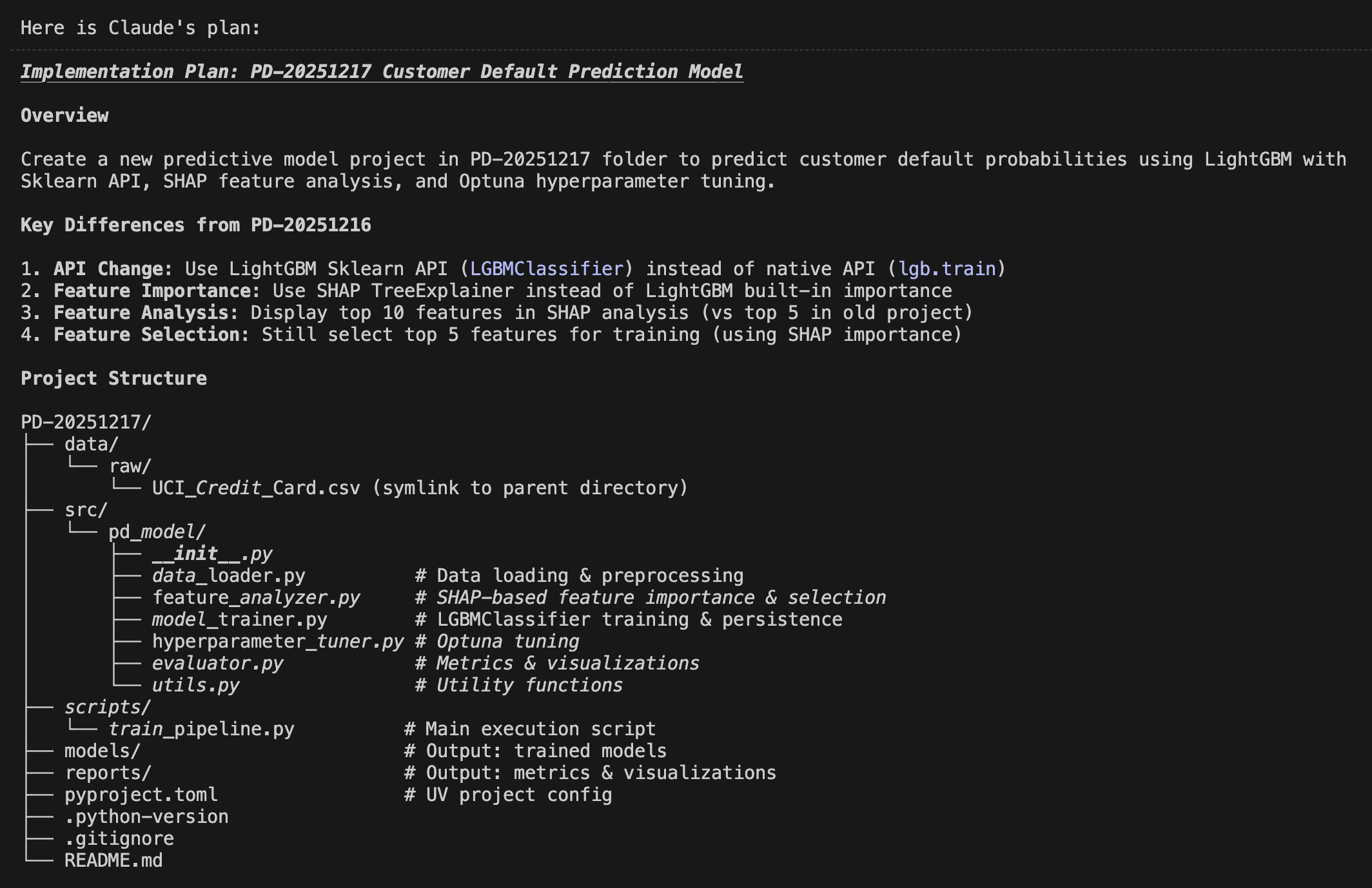Screen dimensions: 1372x888
Task: Select the src/ folder entry
Action: click(x=86, y=510)
